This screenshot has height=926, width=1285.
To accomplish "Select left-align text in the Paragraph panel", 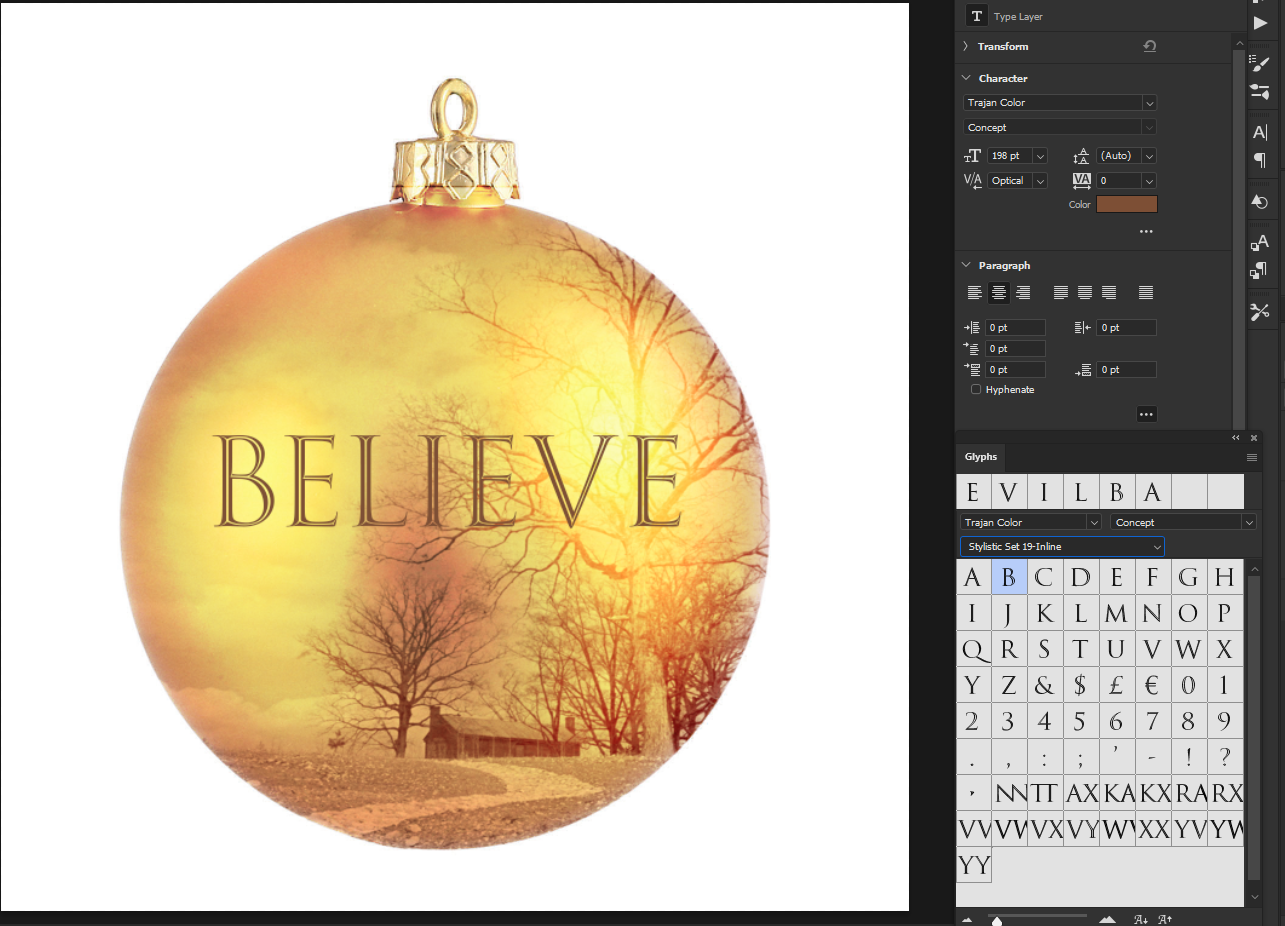I will (975, 292).
